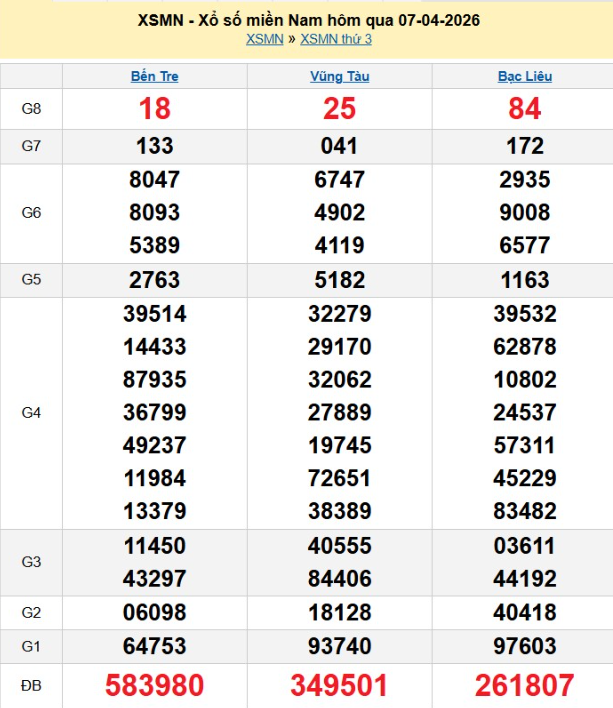
Task: Click the G1 result 93740
Action: click(x=339, y=645)
